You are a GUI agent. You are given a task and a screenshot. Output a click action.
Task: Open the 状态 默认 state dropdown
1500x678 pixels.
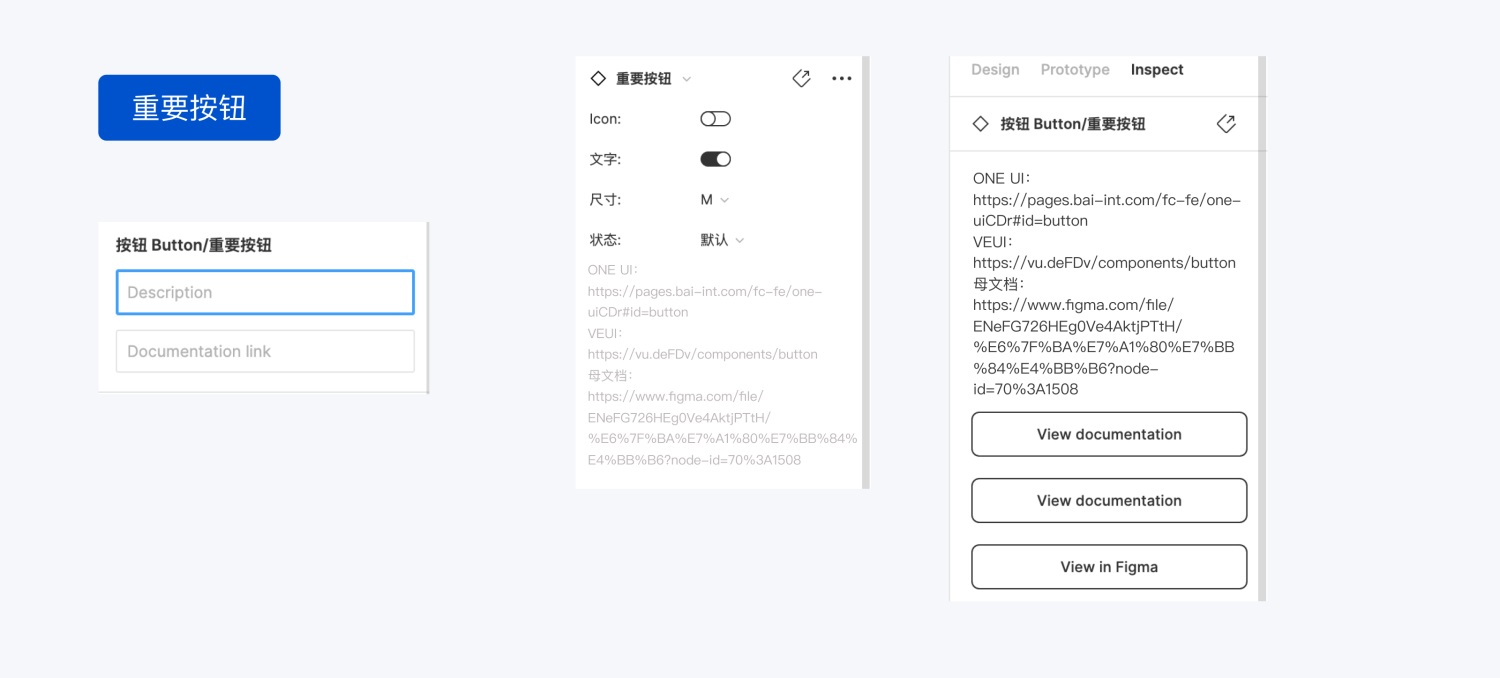[722, 240]
